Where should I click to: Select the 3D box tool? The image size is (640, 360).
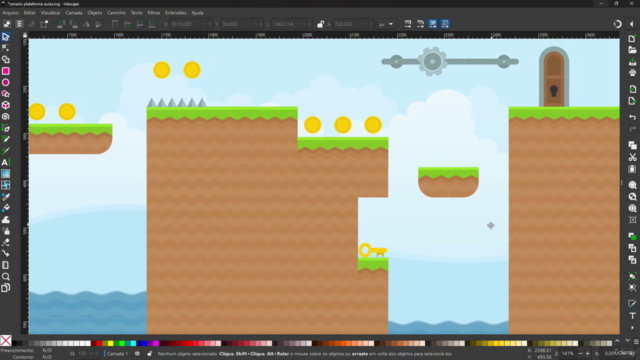point(5,105)
